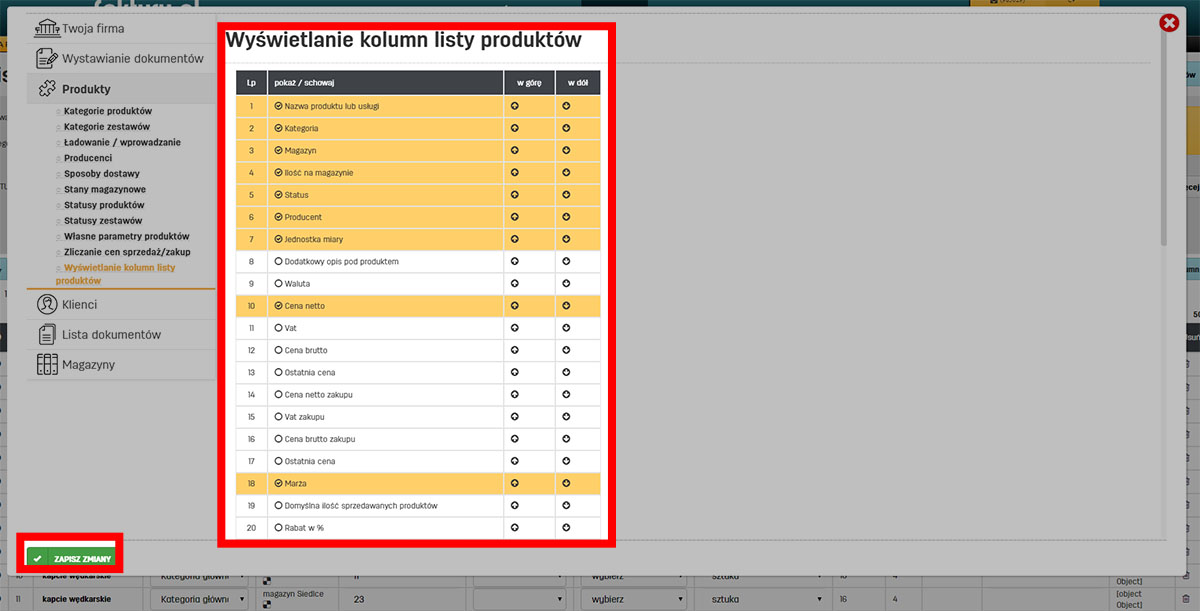
Task: Click the Lista dokumentów list icon
Action: 45,333
